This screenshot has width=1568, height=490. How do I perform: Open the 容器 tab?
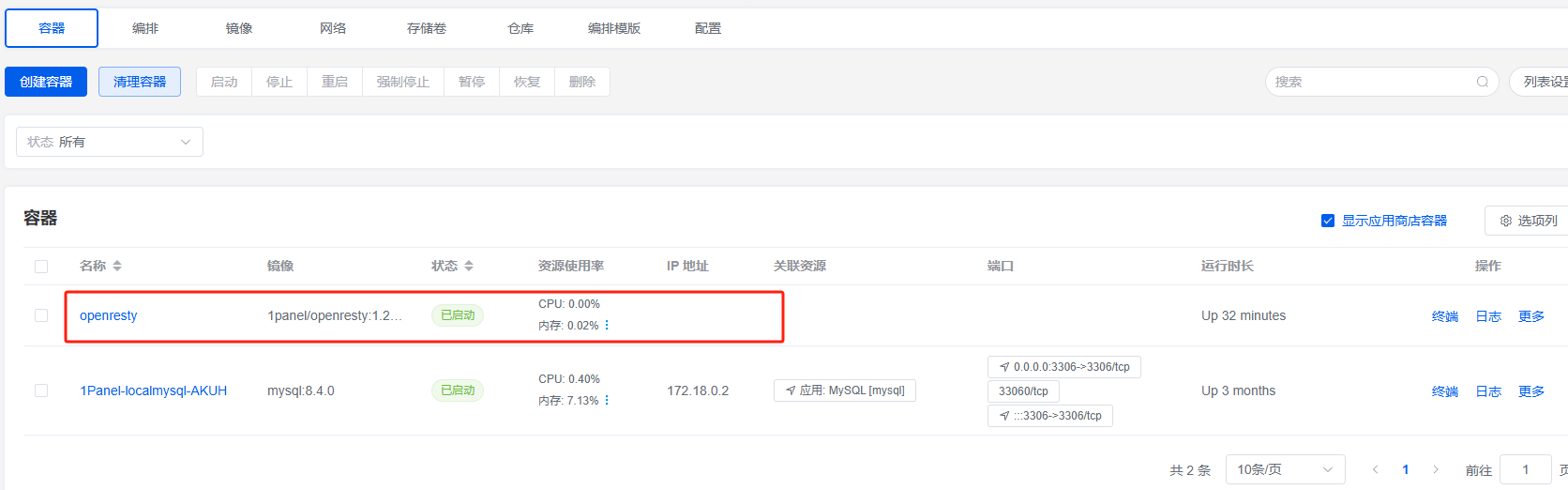click(52, 28)
